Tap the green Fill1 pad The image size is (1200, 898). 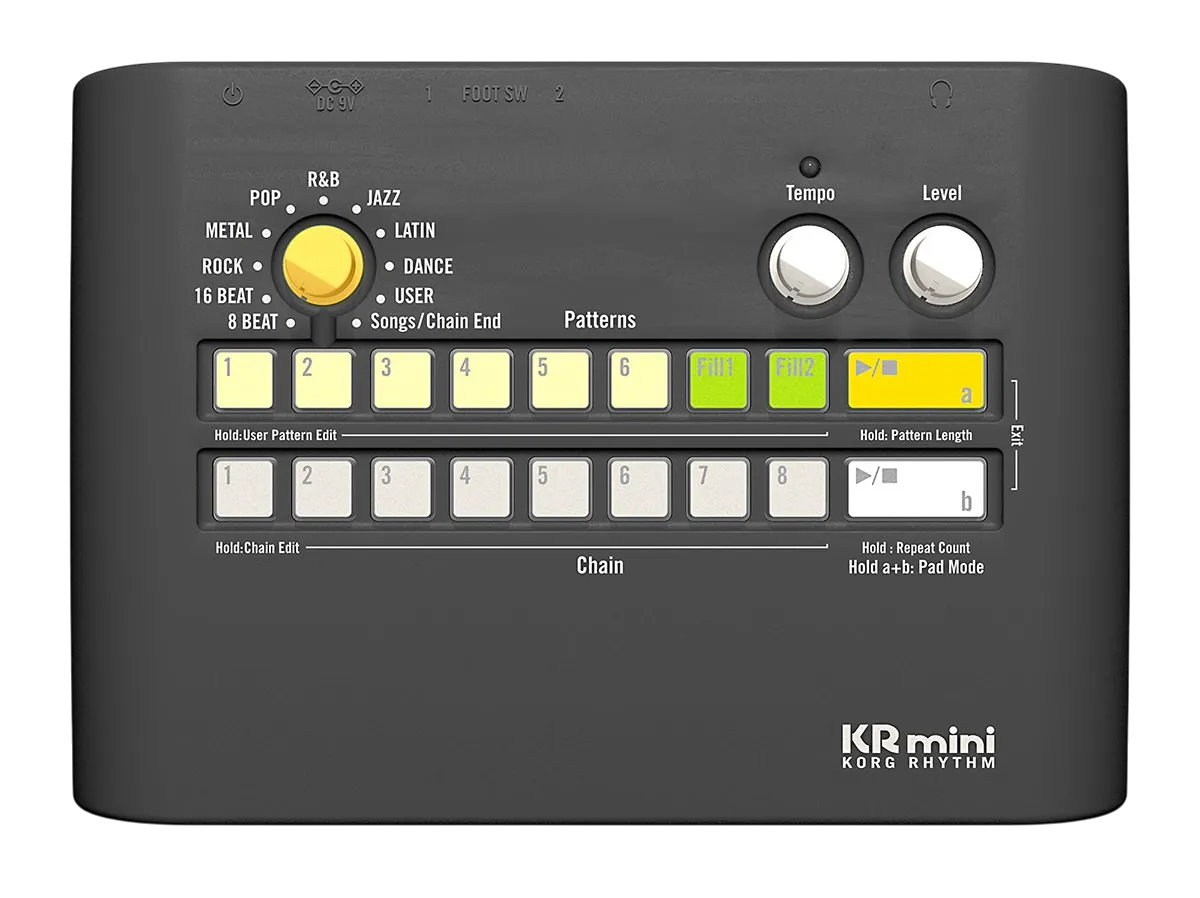click(x=718, y=380)
